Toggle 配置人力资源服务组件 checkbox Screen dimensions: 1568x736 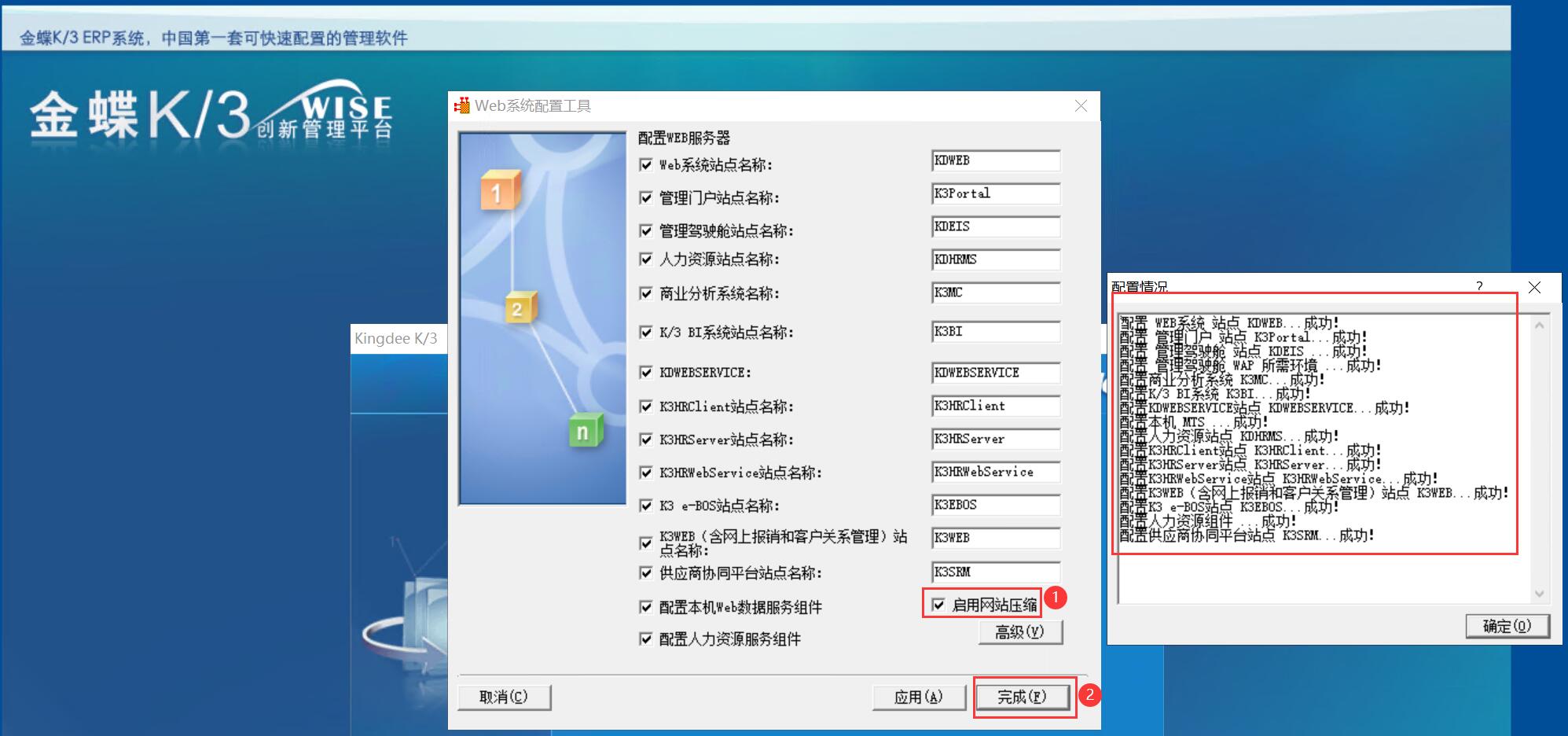pos(646,638)
